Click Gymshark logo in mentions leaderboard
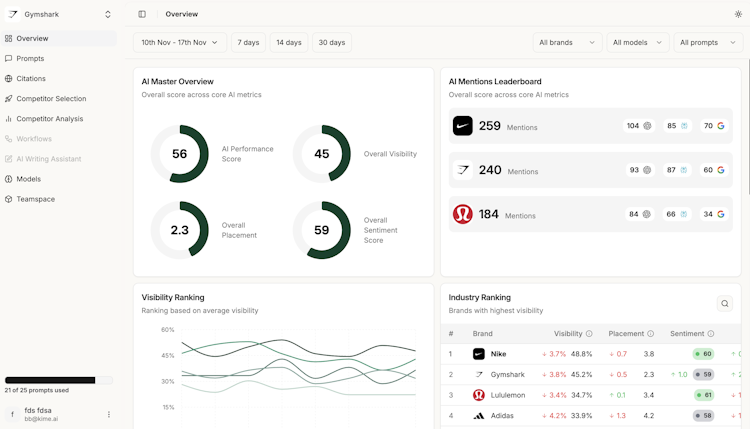 [463, 170]
